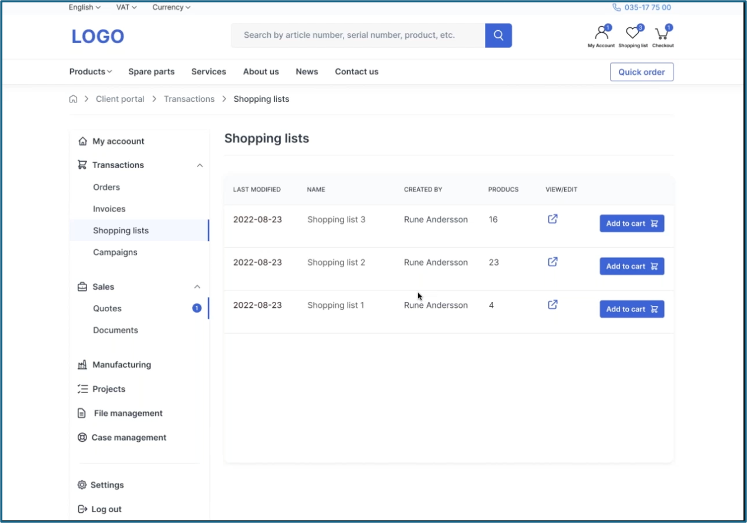
Task: Click the Shopping lists breadcrumb text
Action: 261,99
